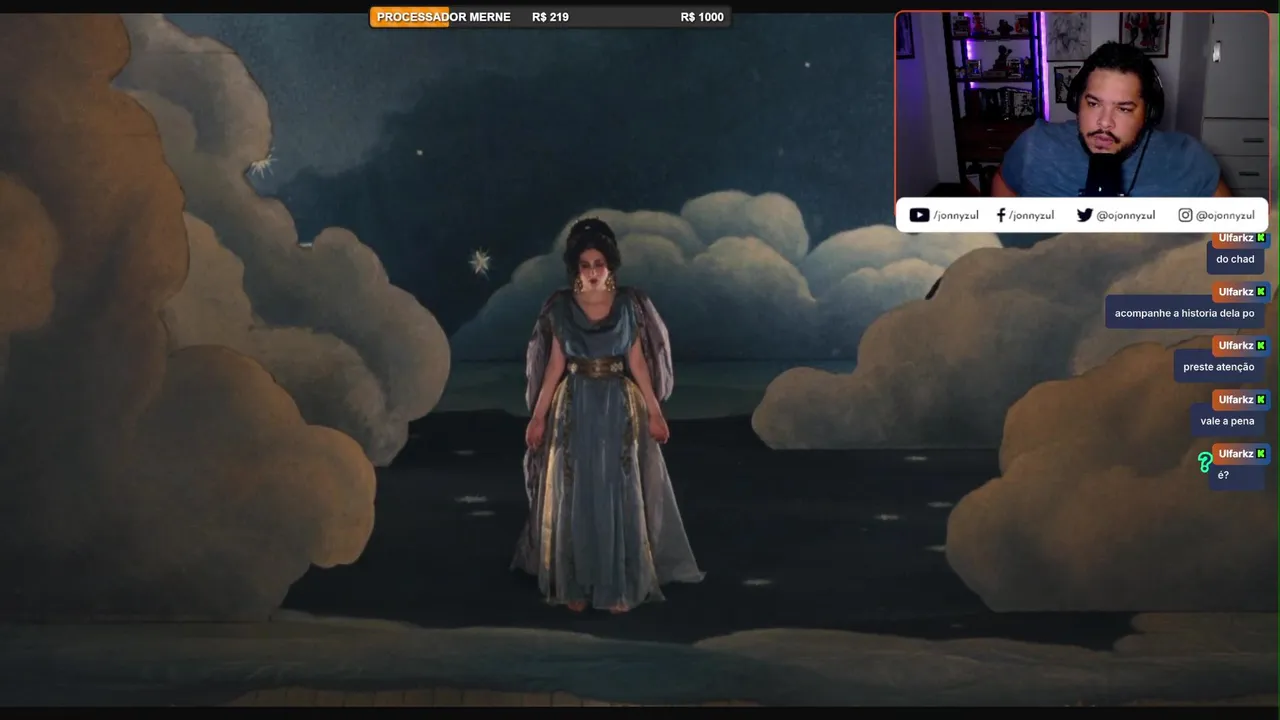Click the donation goal progress bar
Screen dimensions: 1280x720
[550, 17]
